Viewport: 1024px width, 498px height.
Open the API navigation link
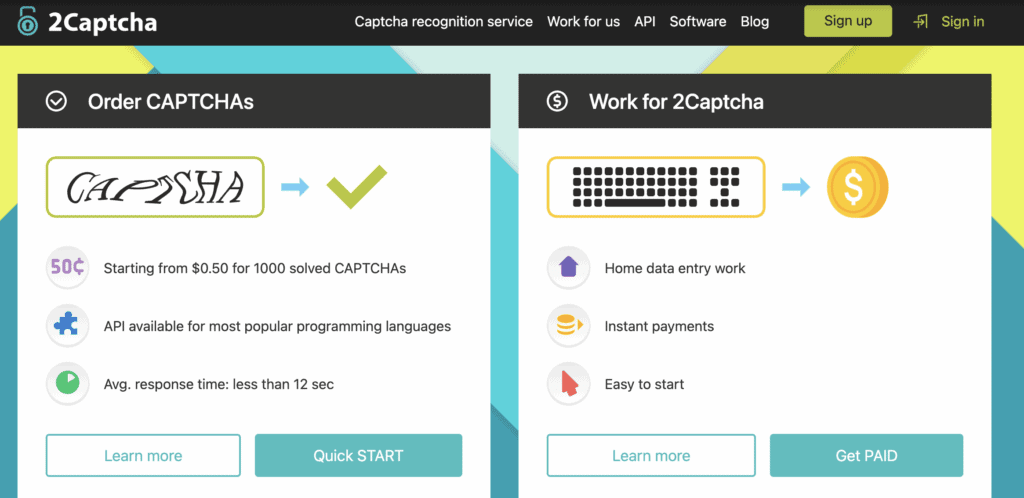645,22
